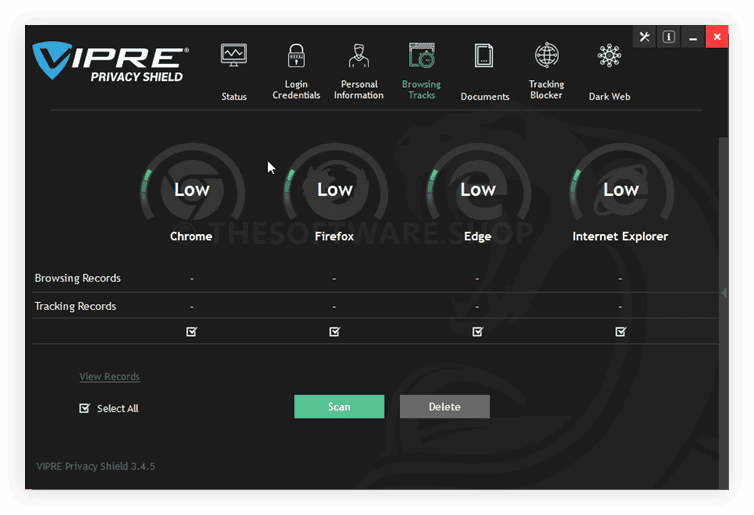Open the Login Credentials padlock icon
The image size is (754, 515).
296,55
